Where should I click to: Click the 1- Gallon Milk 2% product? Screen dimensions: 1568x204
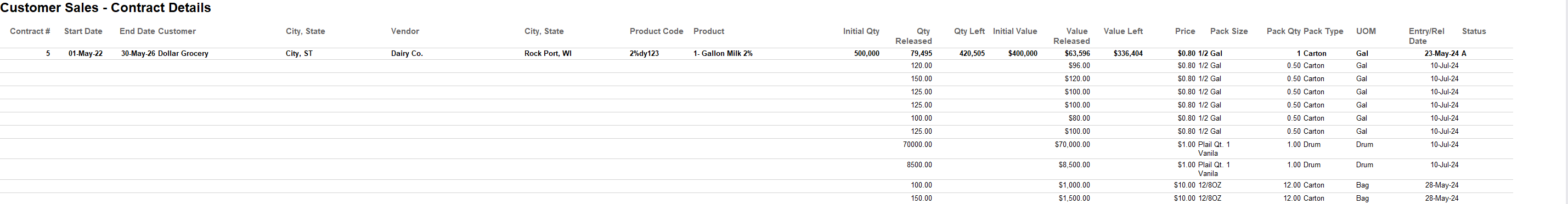coord(723,54)
